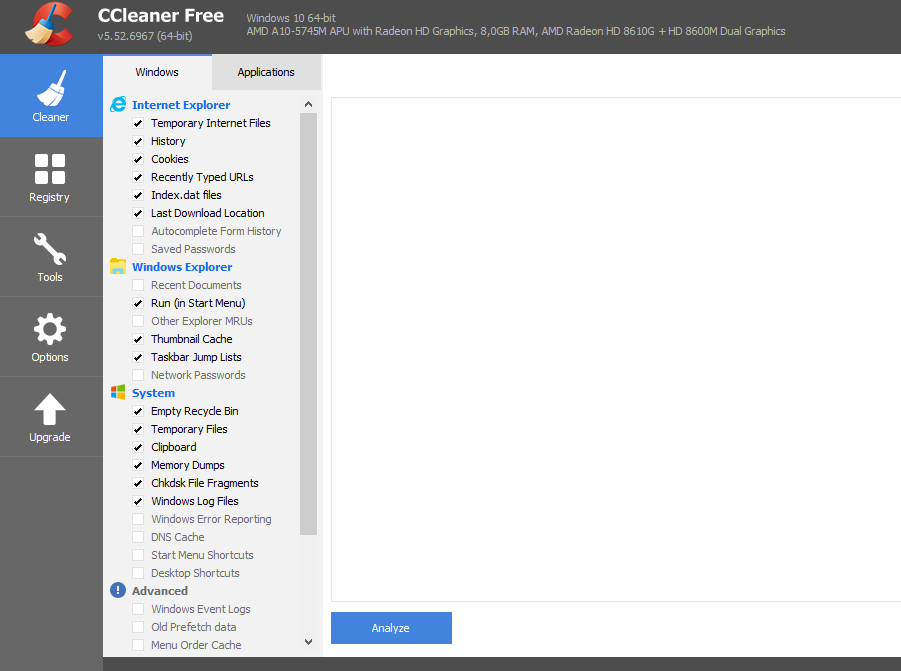Switch to the Windows tab
Image resolution: width=901 pixels, height=671 pixels.
coord(157,72)
